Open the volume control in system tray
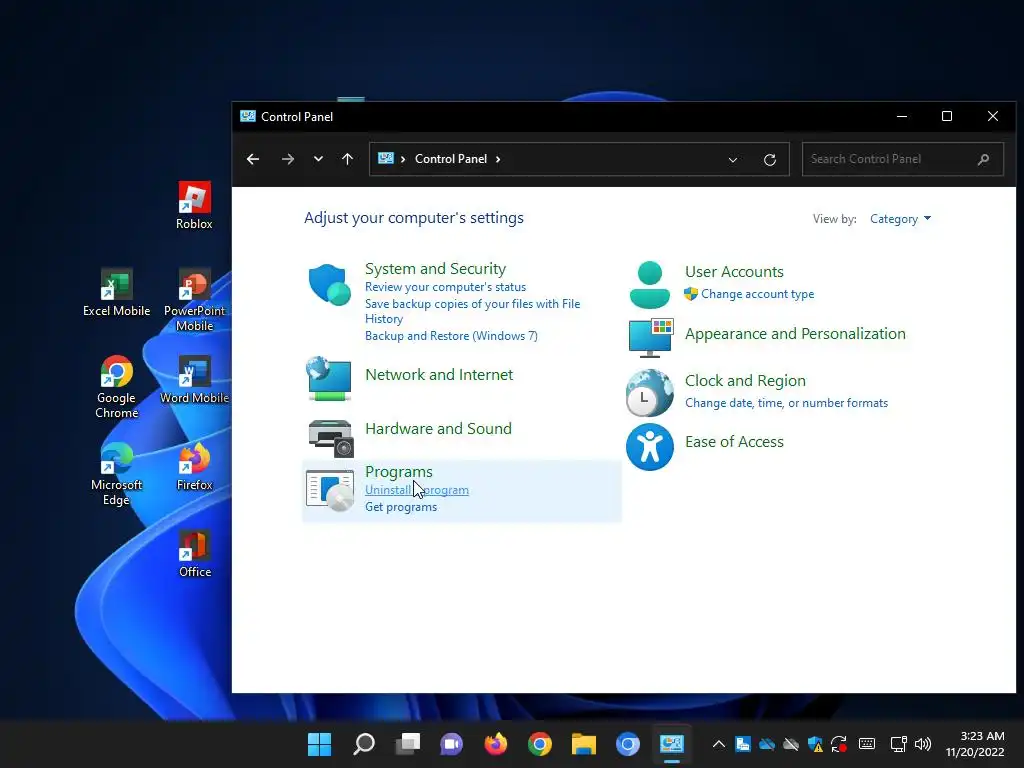The image size is (1024, 768). coord(923,744)
